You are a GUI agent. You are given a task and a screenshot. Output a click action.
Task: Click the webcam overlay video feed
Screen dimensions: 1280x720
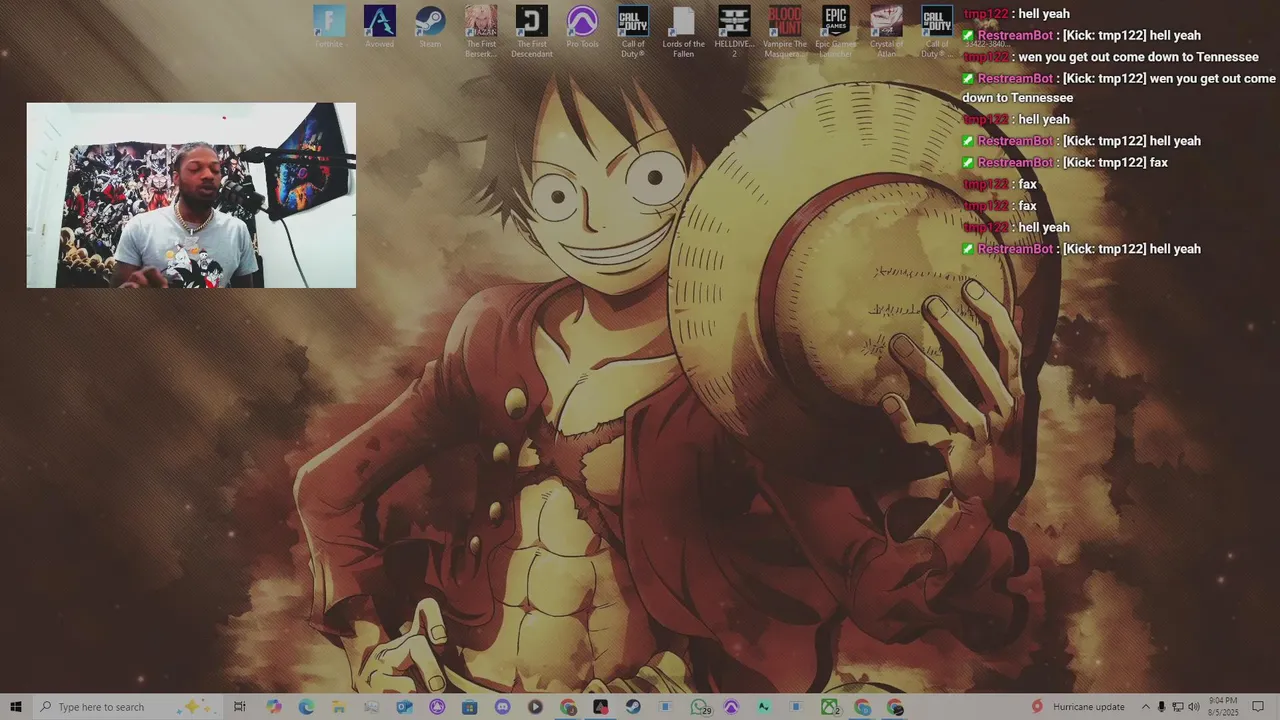click(191, 195)
